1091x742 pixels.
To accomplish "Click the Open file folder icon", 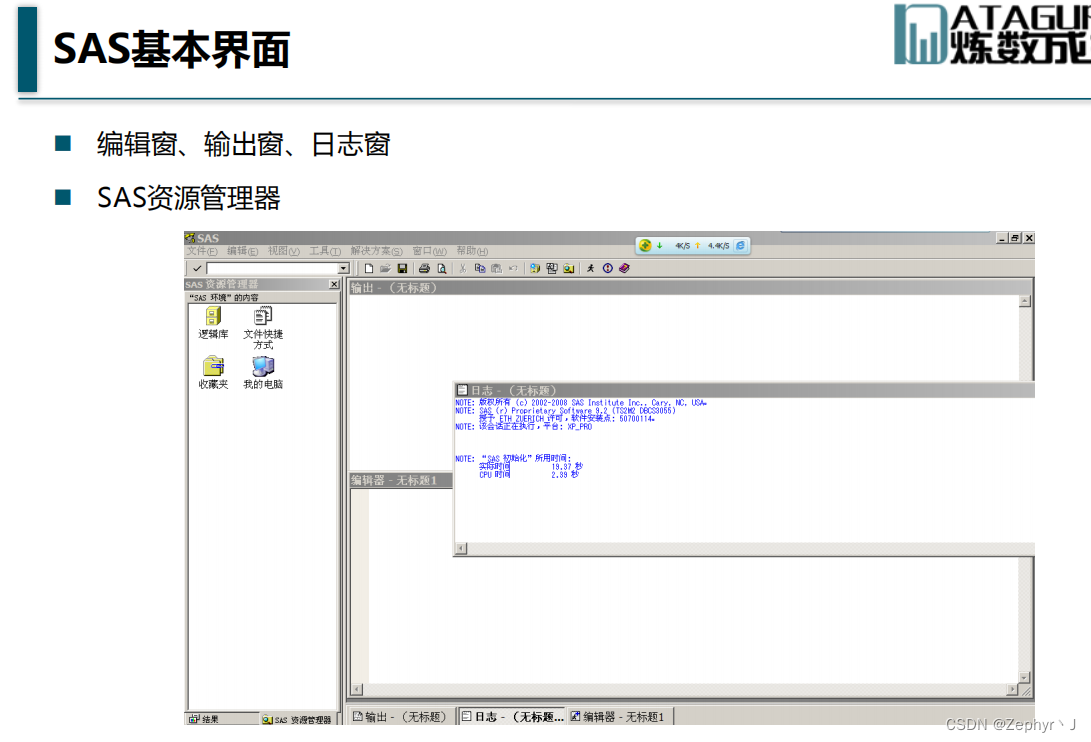I will tap(385, 269).
